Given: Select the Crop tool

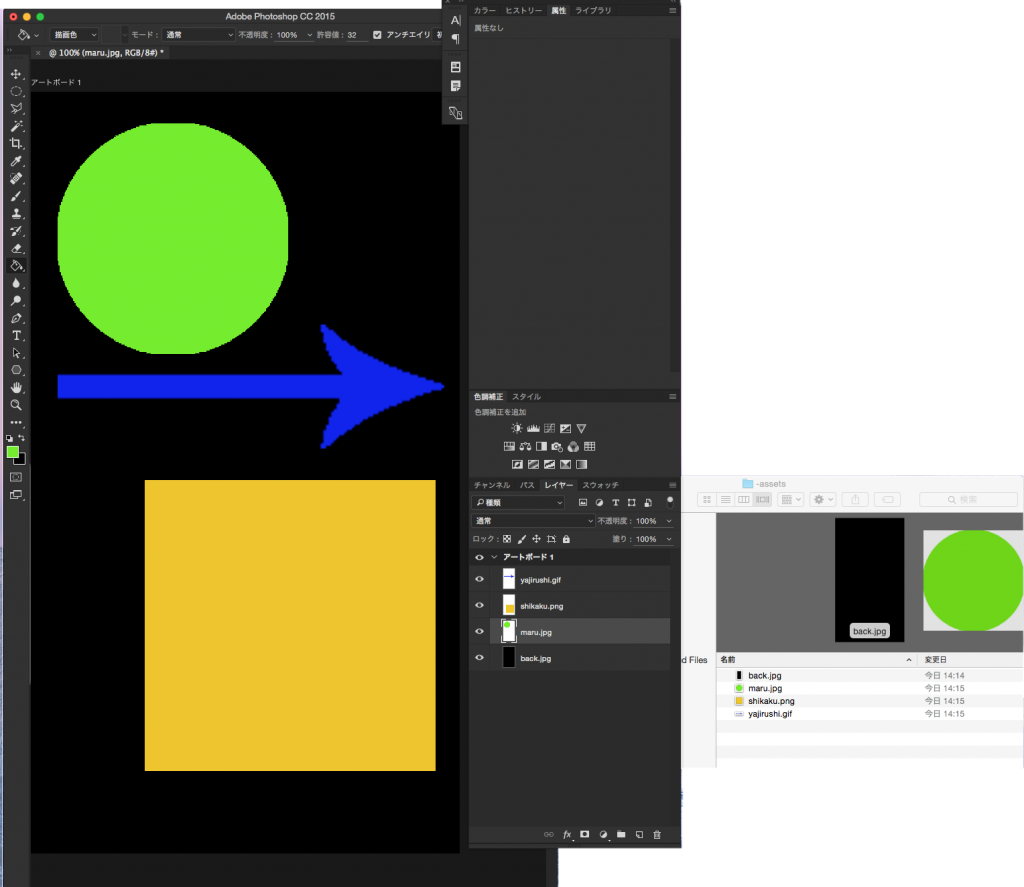Looking at the screenshot, I should (16, 144).
